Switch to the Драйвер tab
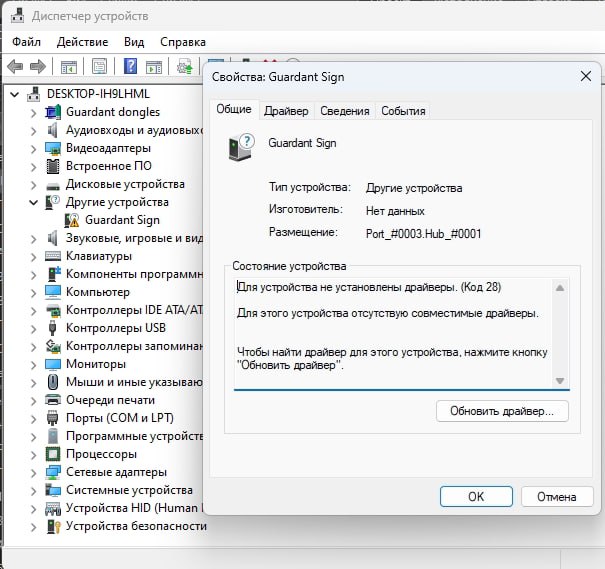605x569 pixels. coord(286,111)
